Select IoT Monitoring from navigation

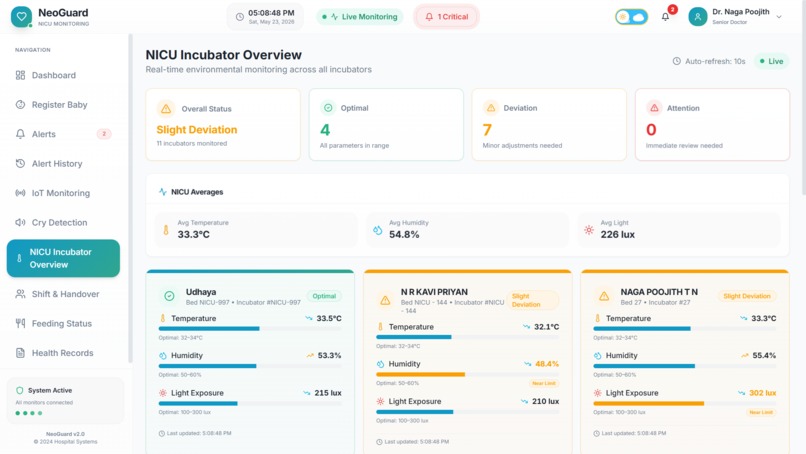[63, 193]
